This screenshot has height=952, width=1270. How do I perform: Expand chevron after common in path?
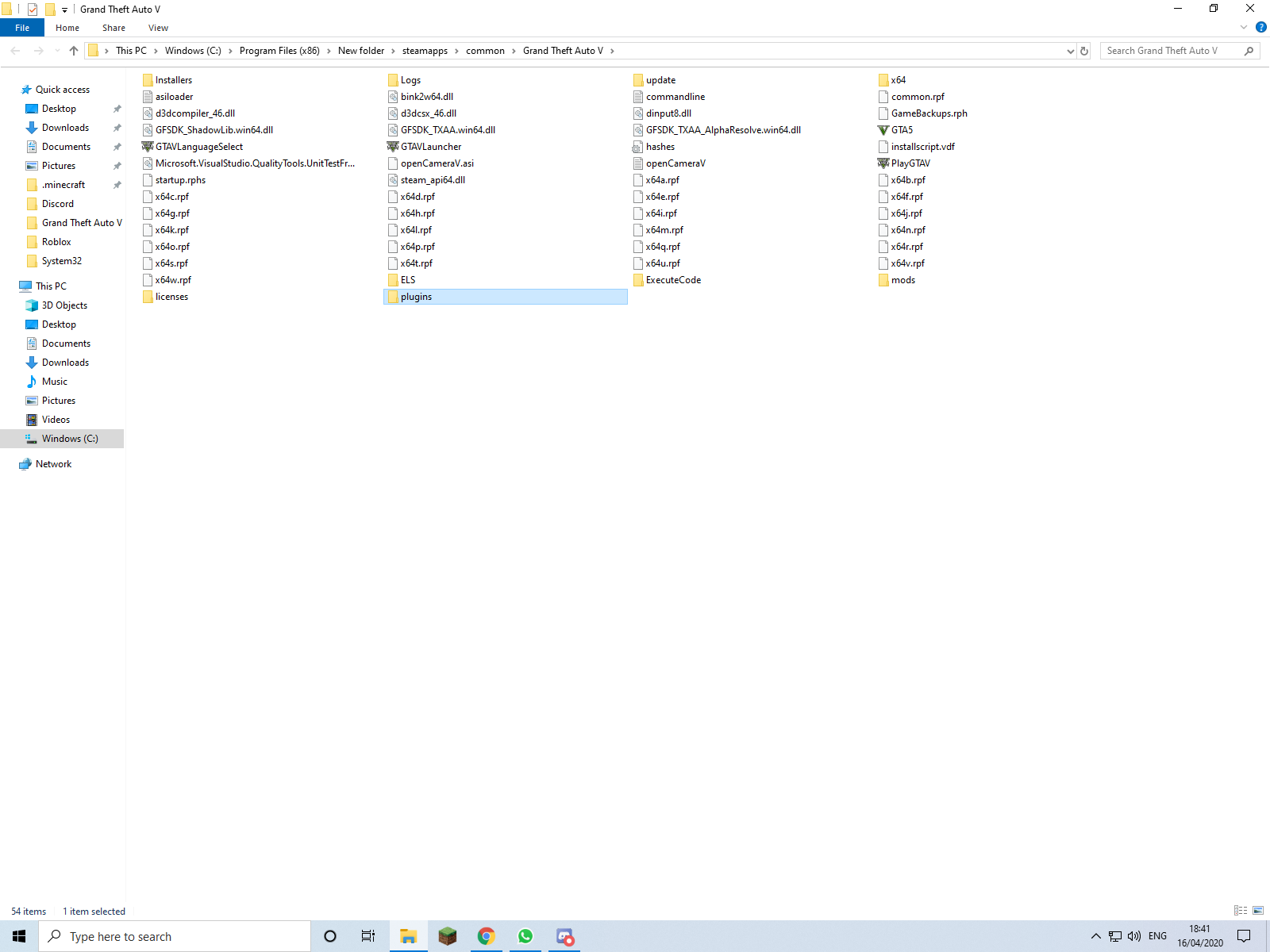(x=514, y=51)
